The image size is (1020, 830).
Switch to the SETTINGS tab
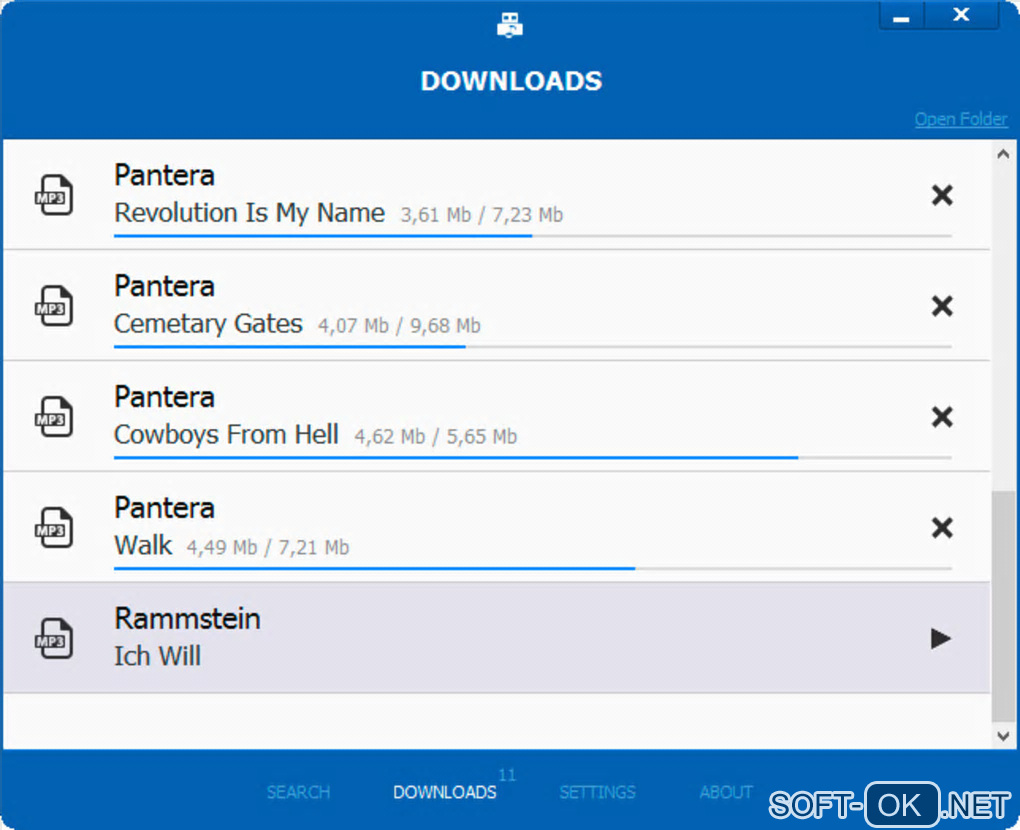597,792
